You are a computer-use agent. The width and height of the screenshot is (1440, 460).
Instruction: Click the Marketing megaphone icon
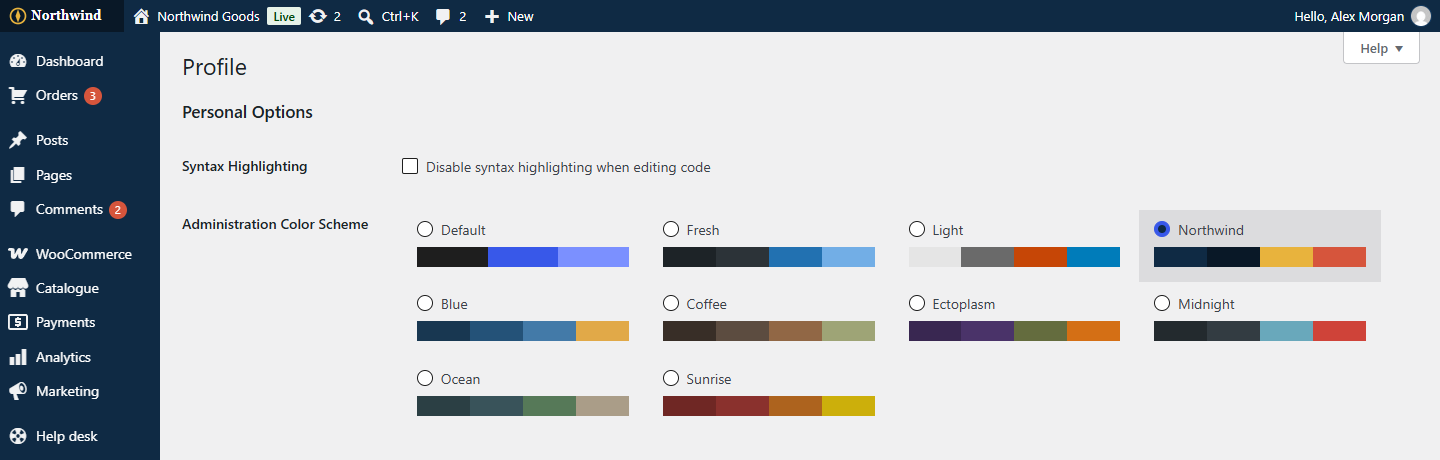pyautogui.click(x=18, y=391)
